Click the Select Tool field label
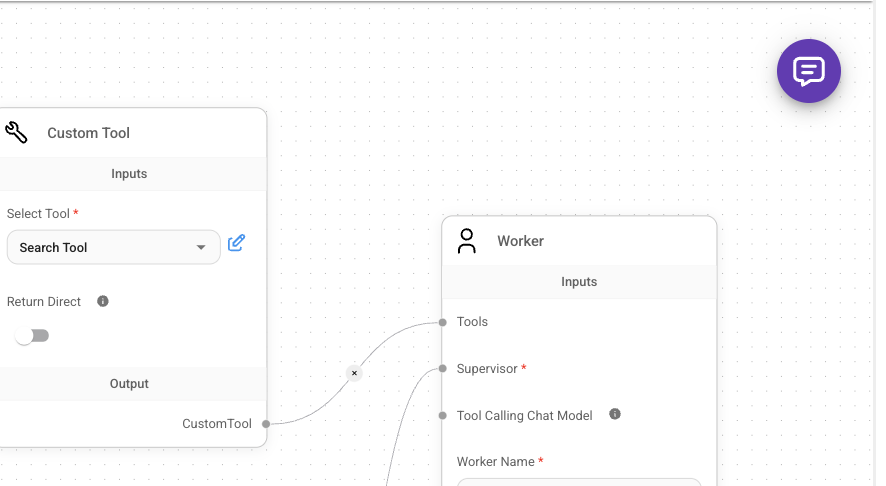This screenshot has height=486, width=886. [39, 214]
